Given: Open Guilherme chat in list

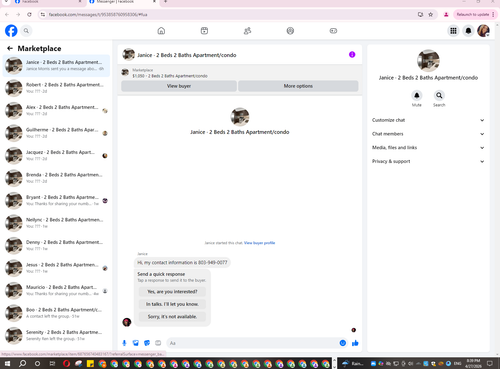Looking at the screenshot, I should (x=56, y=133).
